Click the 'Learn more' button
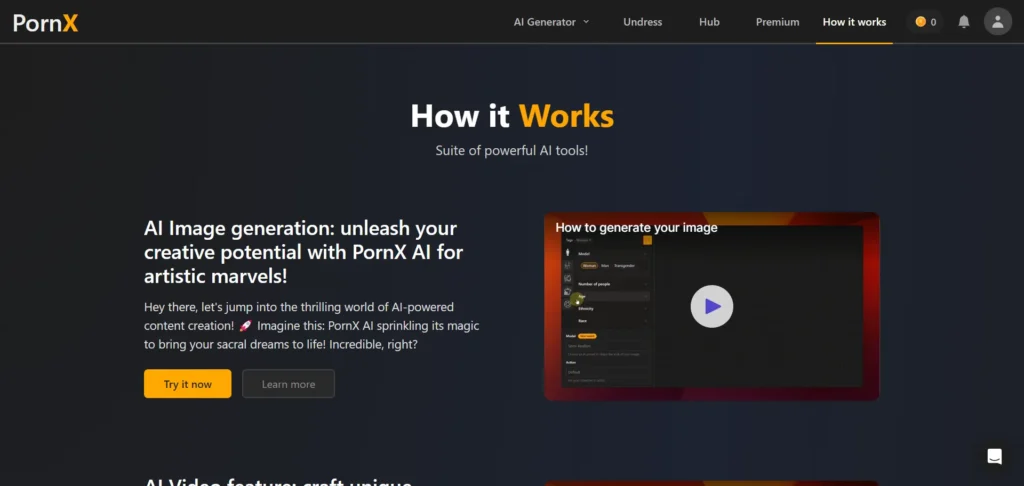Screen dimensions: 1024x486 pyautogui.click(x=288, y=384)
